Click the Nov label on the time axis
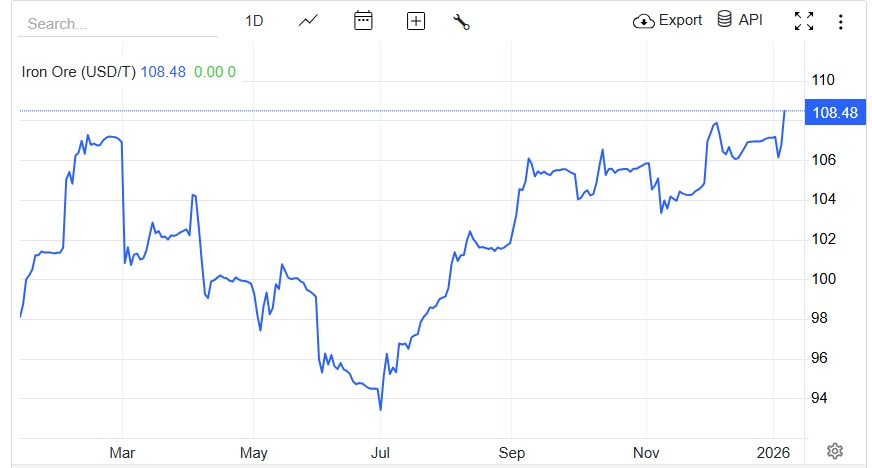The width and height of the screenshot is (872, 468). (x=646, y=453)
